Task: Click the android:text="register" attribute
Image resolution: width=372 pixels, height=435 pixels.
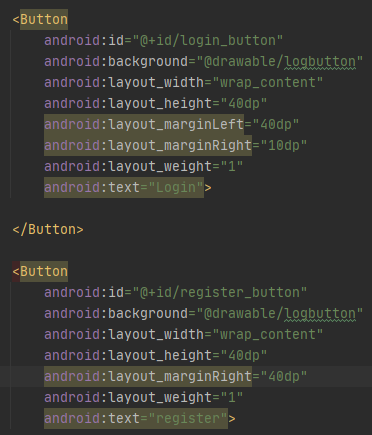Action: tap(136, 419)
